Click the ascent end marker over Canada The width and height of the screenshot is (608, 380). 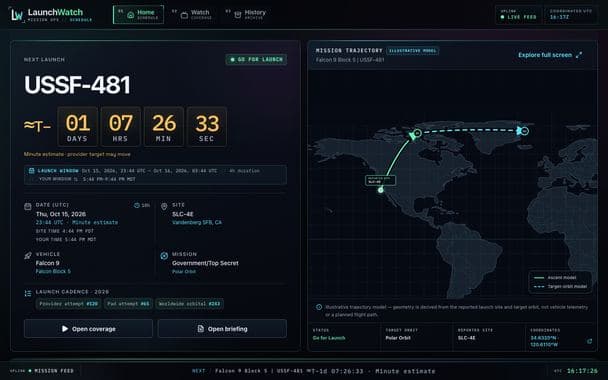(417, 133)
